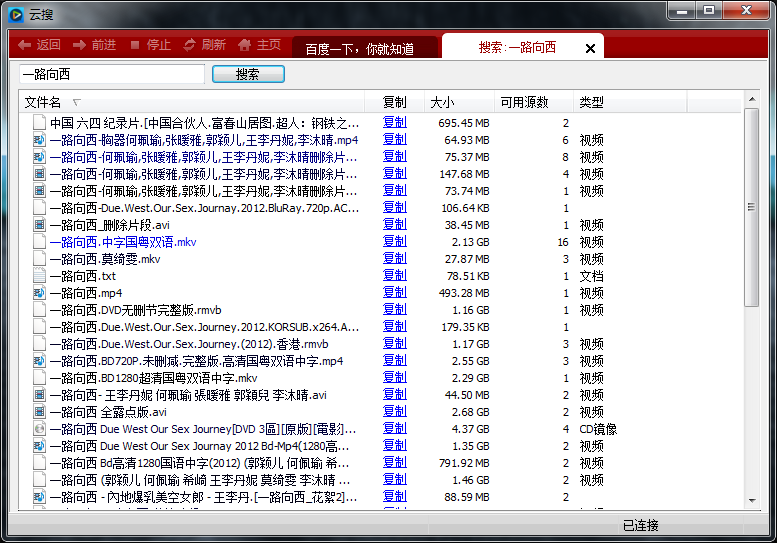Click the 刷新 refresh icon
Image resolution: width=777 pixels, height=543 pixels.
pyautogui.click(x=190, y=45)
